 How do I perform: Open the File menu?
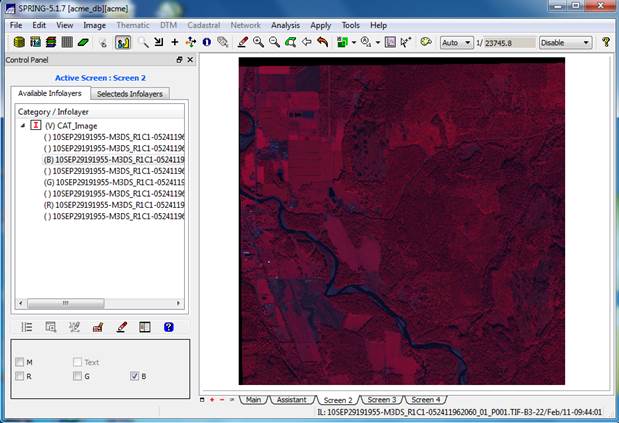[x=16, y=25]
